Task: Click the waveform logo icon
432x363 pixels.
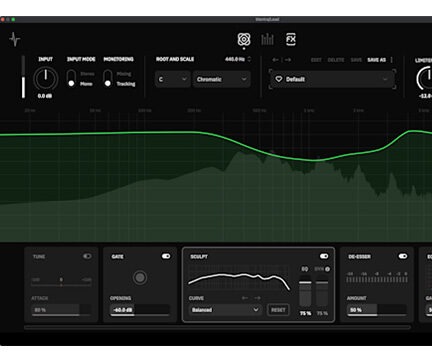Action: pos(15,40)
